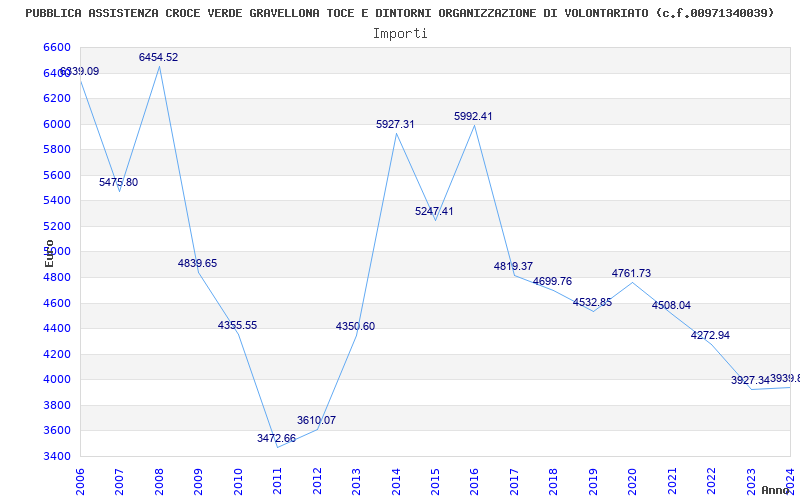Select the 4400 y-axis tick label
800x500 pixels.
pos(57,329)
